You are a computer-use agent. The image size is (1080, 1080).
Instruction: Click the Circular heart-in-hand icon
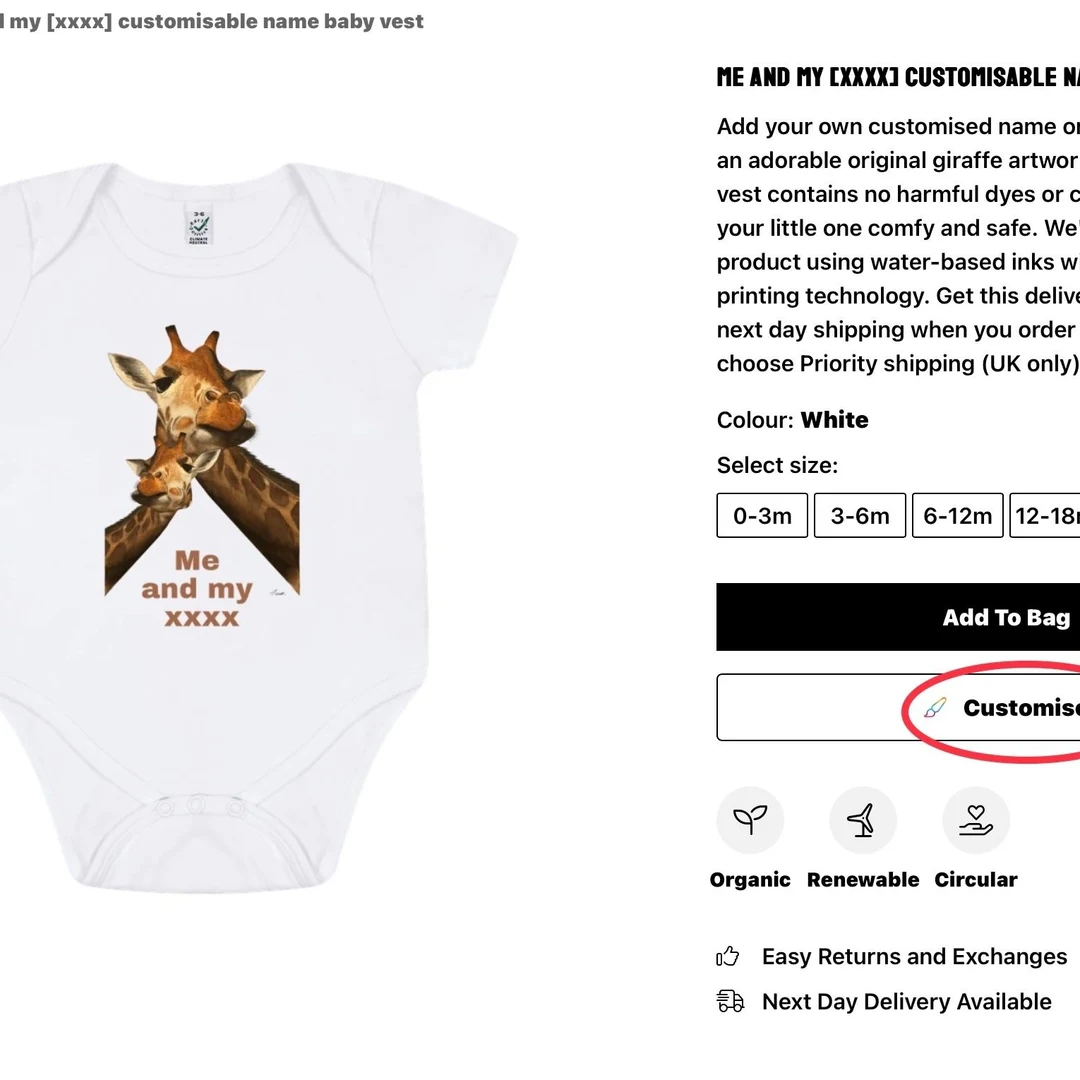pos(975,820)
